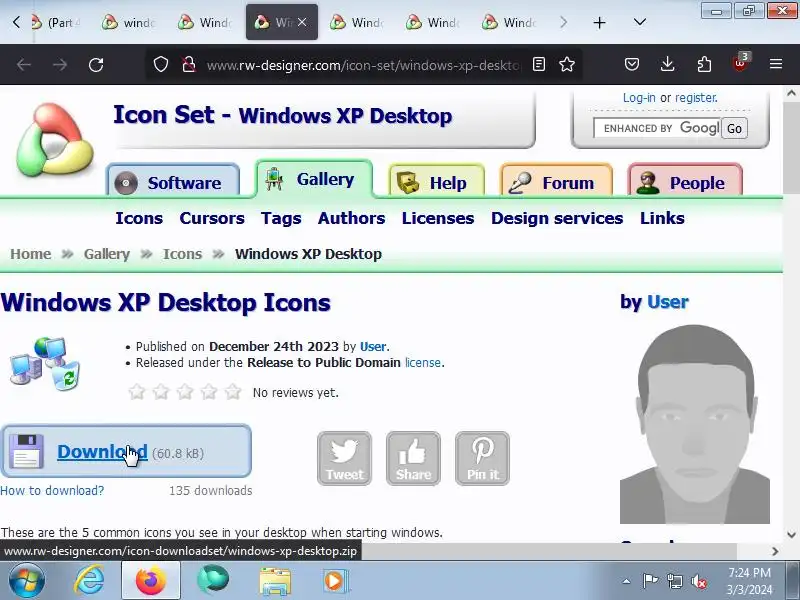Click the floppy disk download icon

pyautogui.click(x=26, y=451)
